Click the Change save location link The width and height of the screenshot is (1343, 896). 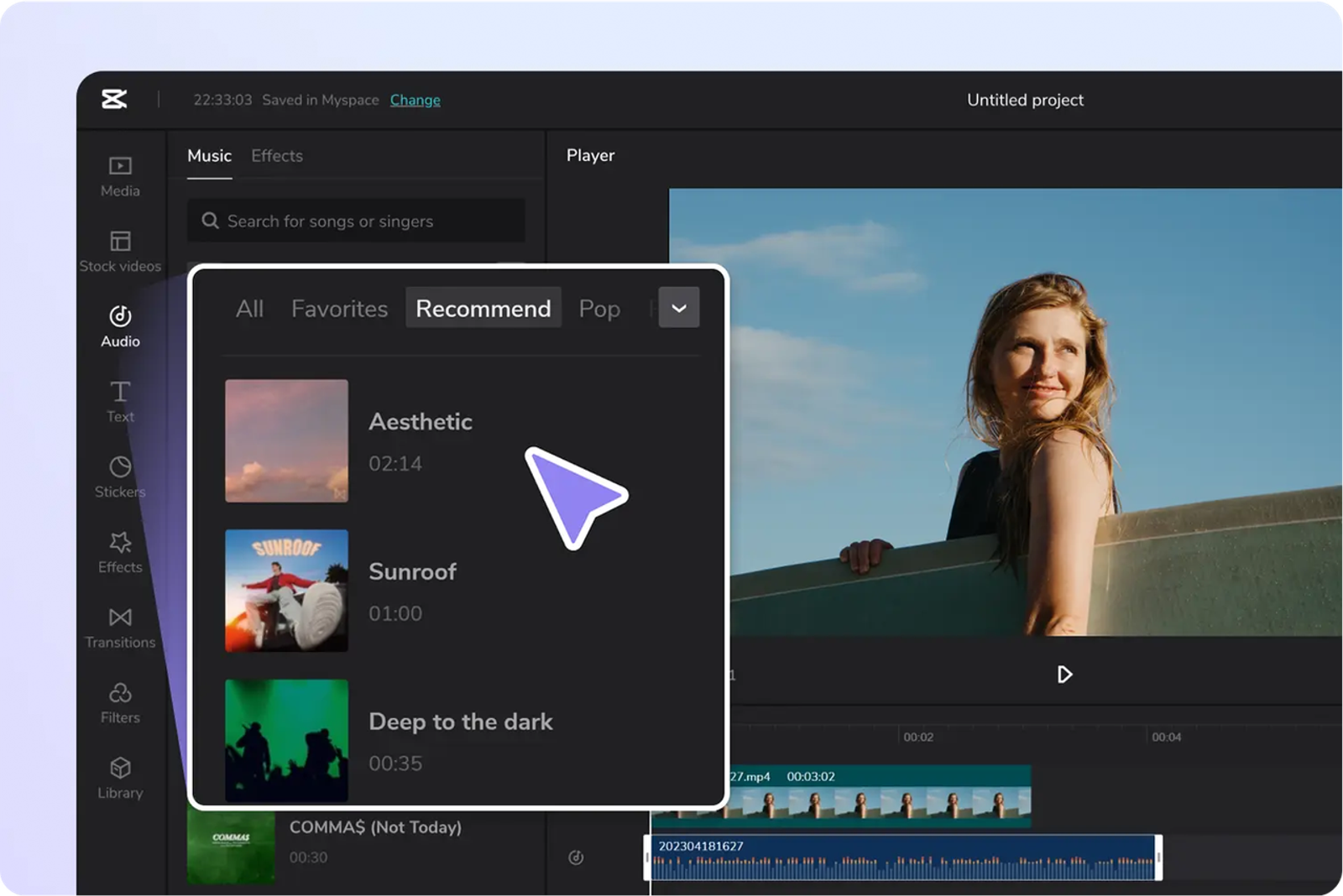tap(415, 100)
